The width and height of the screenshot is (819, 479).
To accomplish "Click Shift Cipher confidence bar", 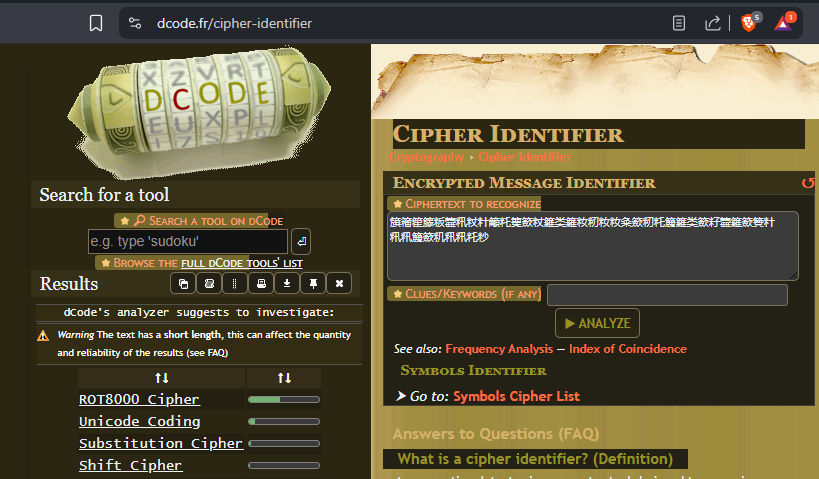I will pyautogui.click(x=284, y=465).
